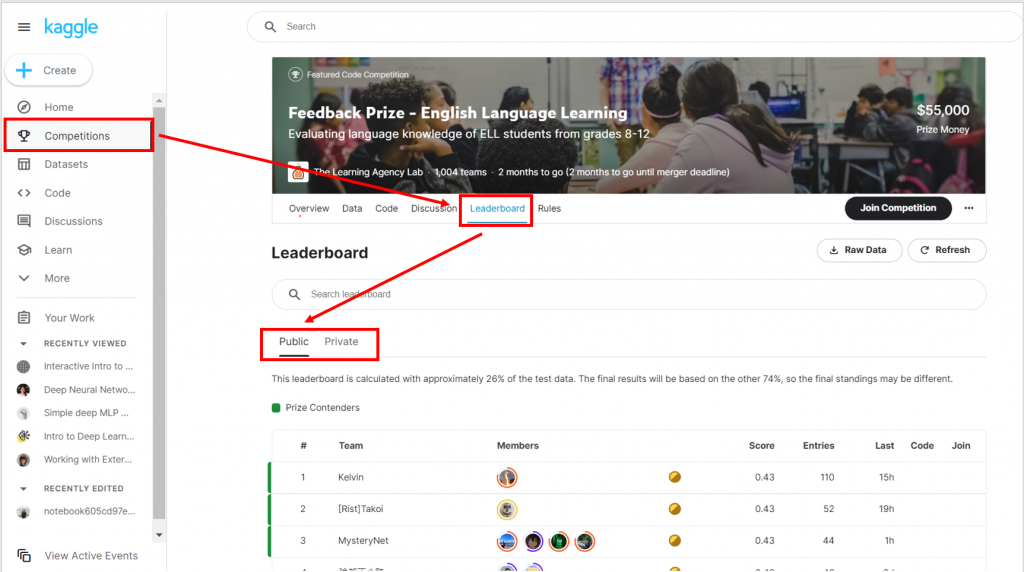Open the Rules tab
This screenshot has width=1024, height=572.
(x=549, y=208)
